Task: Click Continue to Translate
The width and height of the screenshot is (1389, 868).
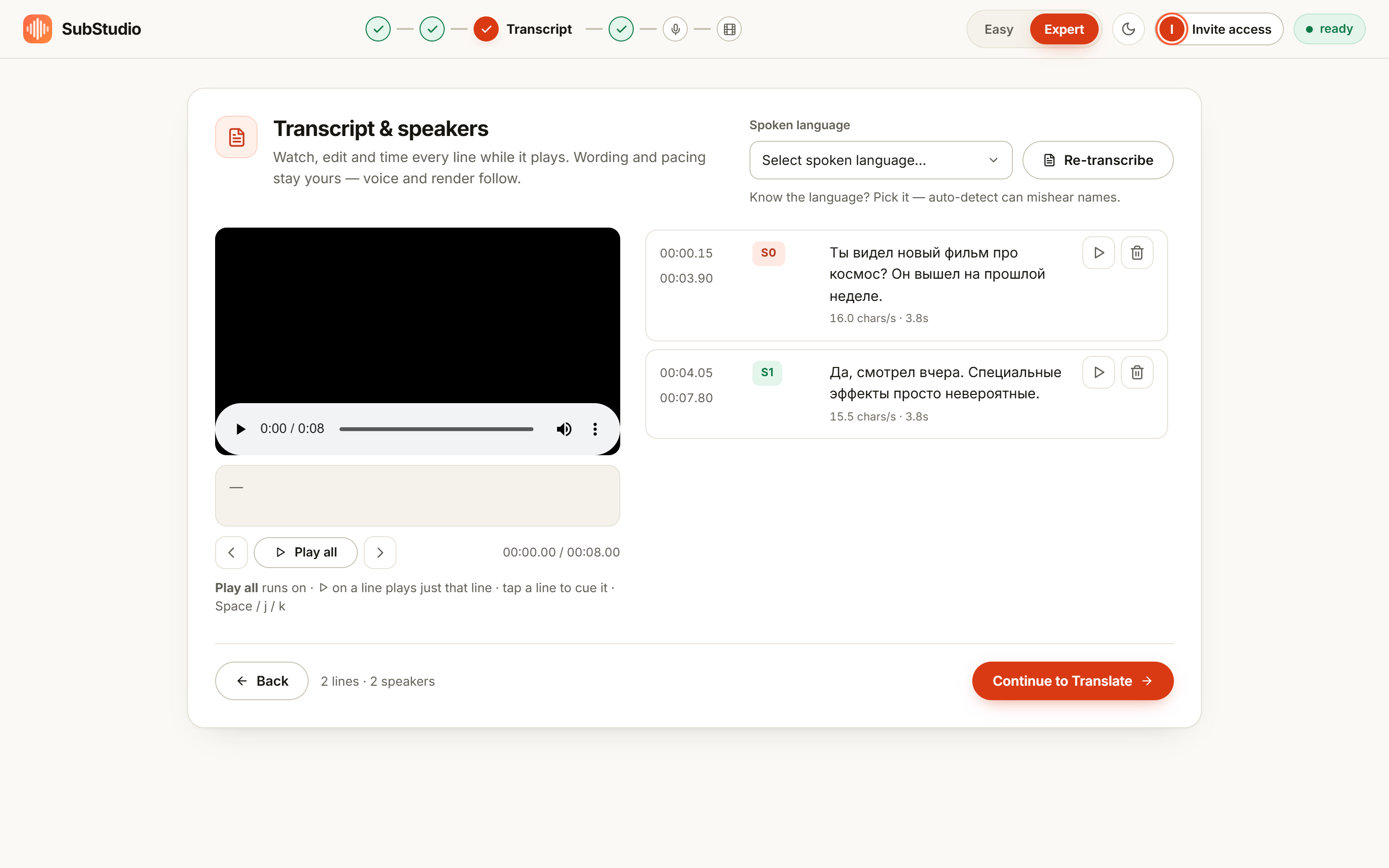Action: [x=1072, y=681]
